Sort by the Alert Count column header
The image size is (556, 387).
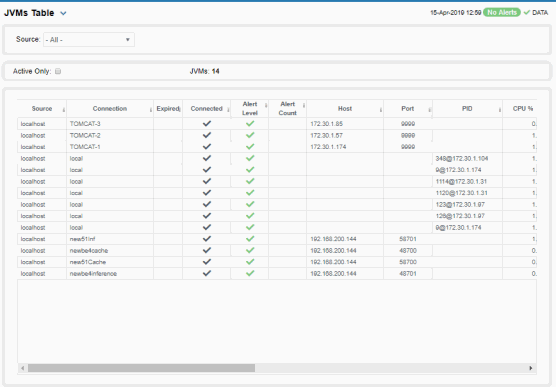click(x=287, y=109)
